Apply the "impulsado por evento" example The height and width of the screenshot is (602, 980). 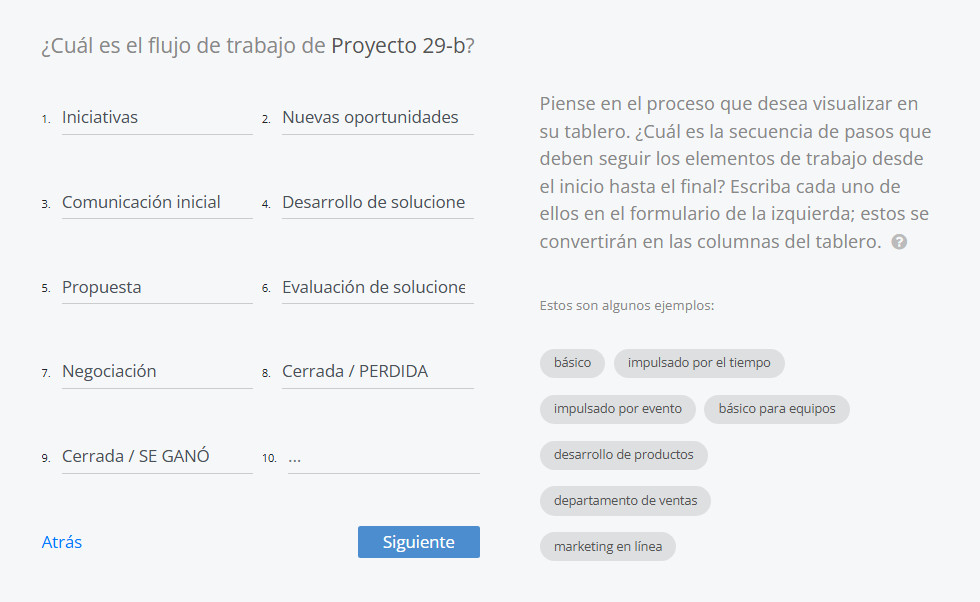pos(617,409)
